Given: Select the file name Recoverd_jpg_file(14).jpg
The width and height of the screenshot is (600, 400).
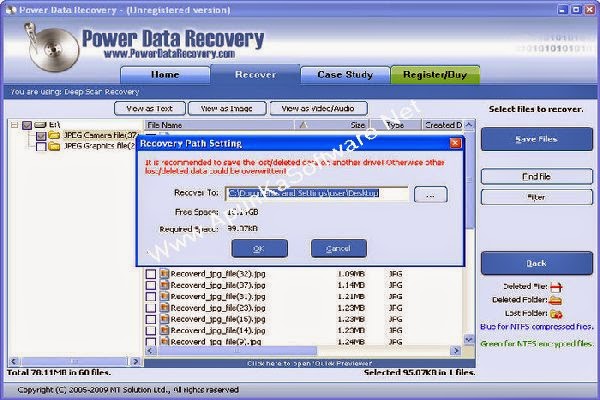Looking at the screenshot, I should point(218,331).
